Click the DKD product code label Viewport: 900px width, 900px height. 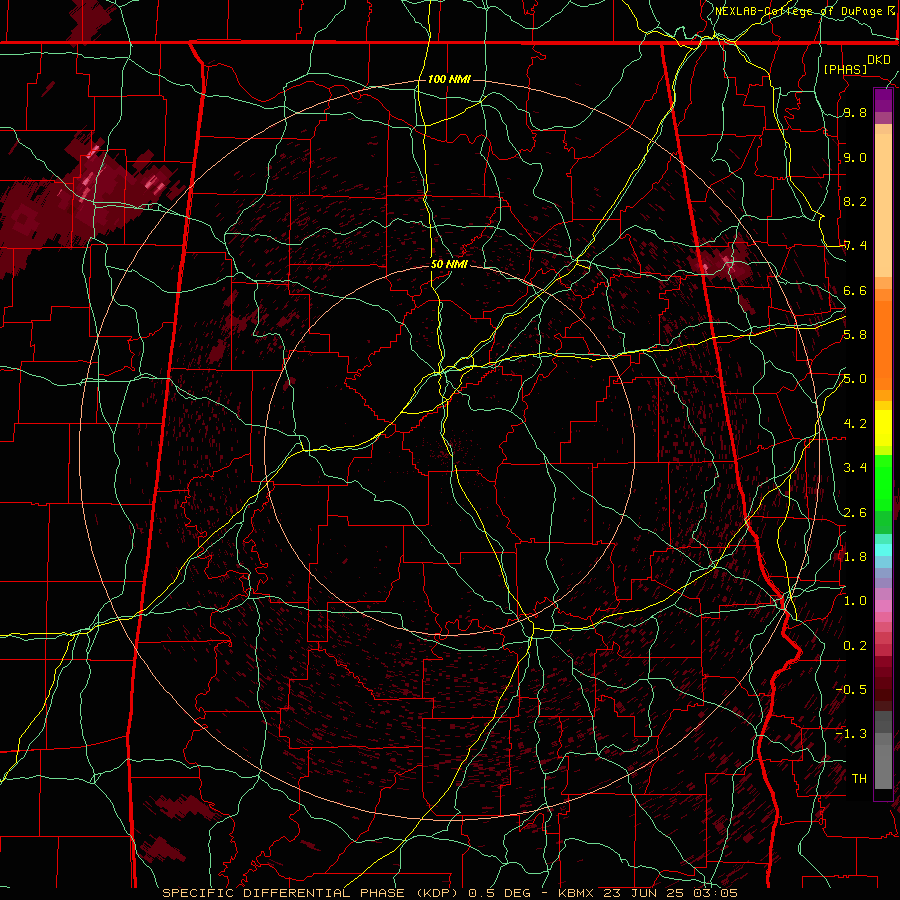(878, 60)
